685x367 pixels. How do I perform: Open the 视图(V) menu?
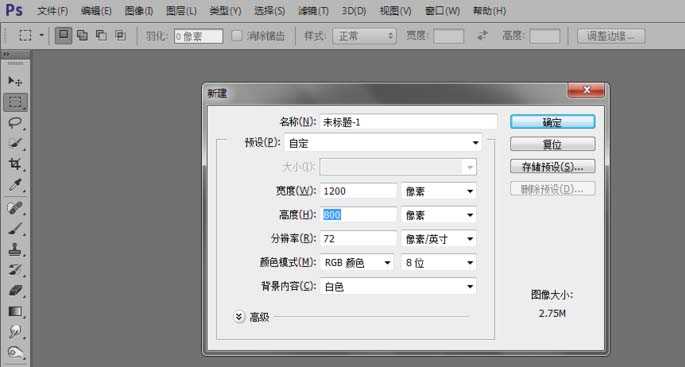tap(395, 10)
